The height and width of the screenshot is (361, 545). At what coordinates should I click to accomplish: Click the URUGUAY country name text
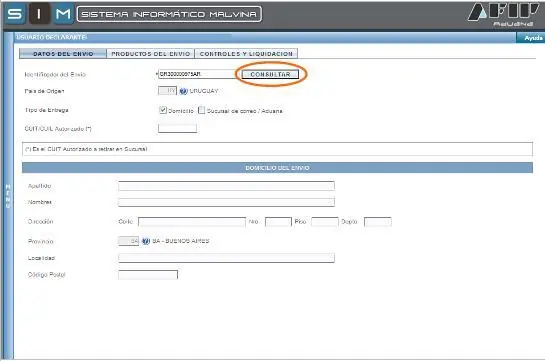click(x=204, y=91)
